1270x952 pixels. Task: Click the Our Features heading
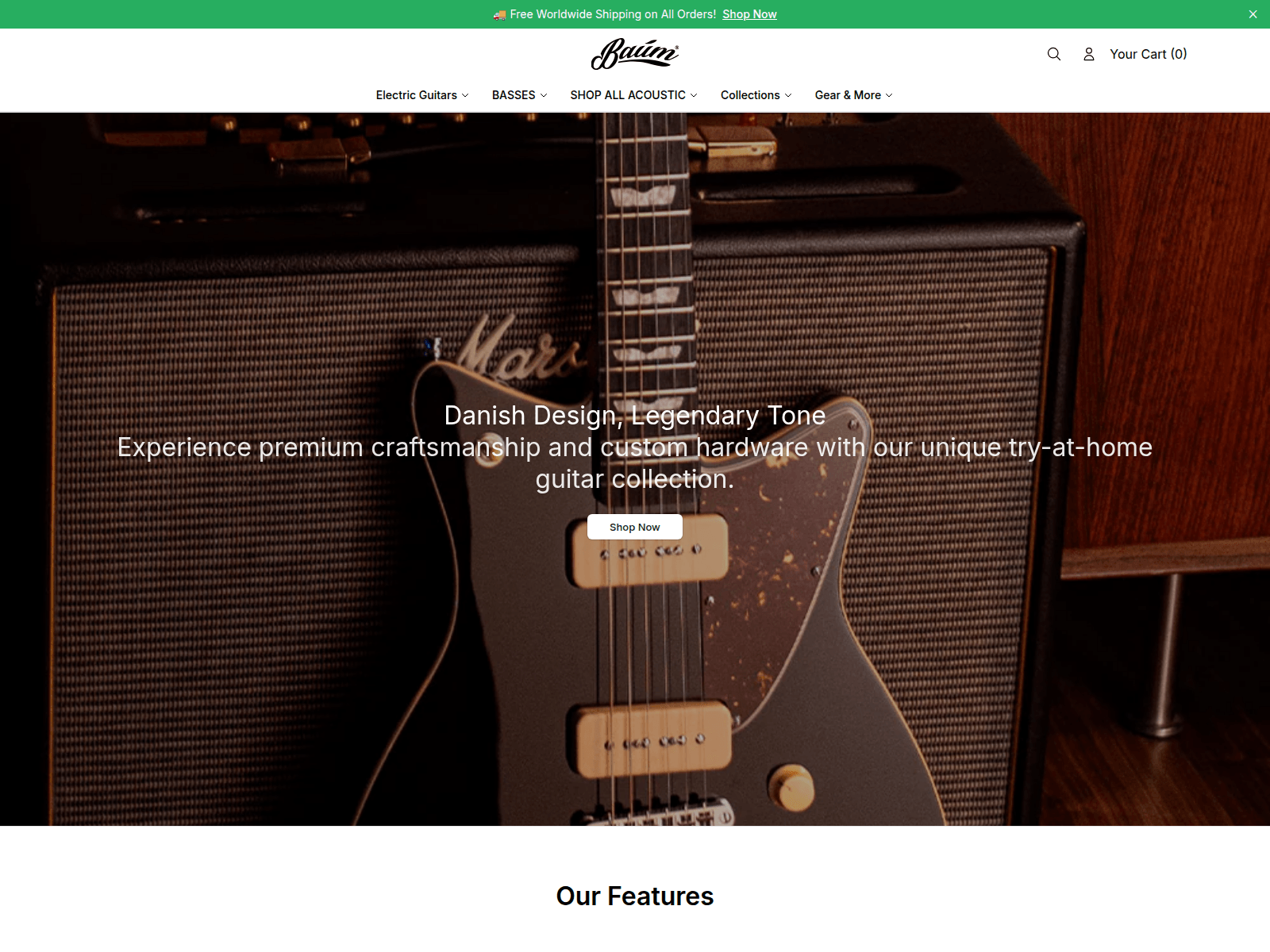click(x=635, y=896)
